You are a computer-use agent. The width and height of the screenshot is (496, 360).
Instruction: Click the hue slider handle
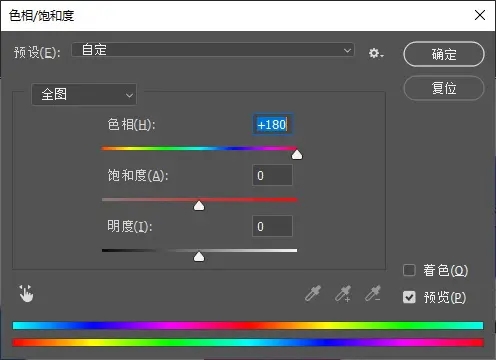pos(297,154)
